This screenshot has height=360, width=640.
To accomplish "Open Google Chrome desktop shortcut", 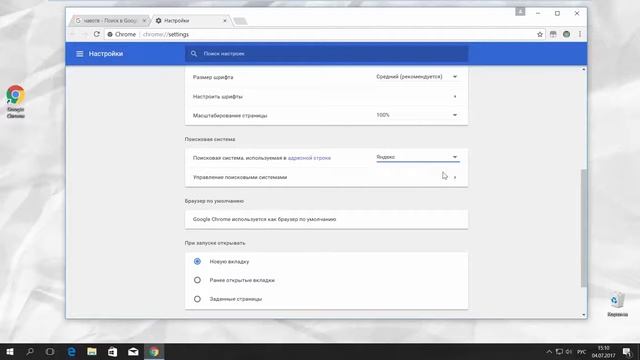I will [x=16, y=102].
